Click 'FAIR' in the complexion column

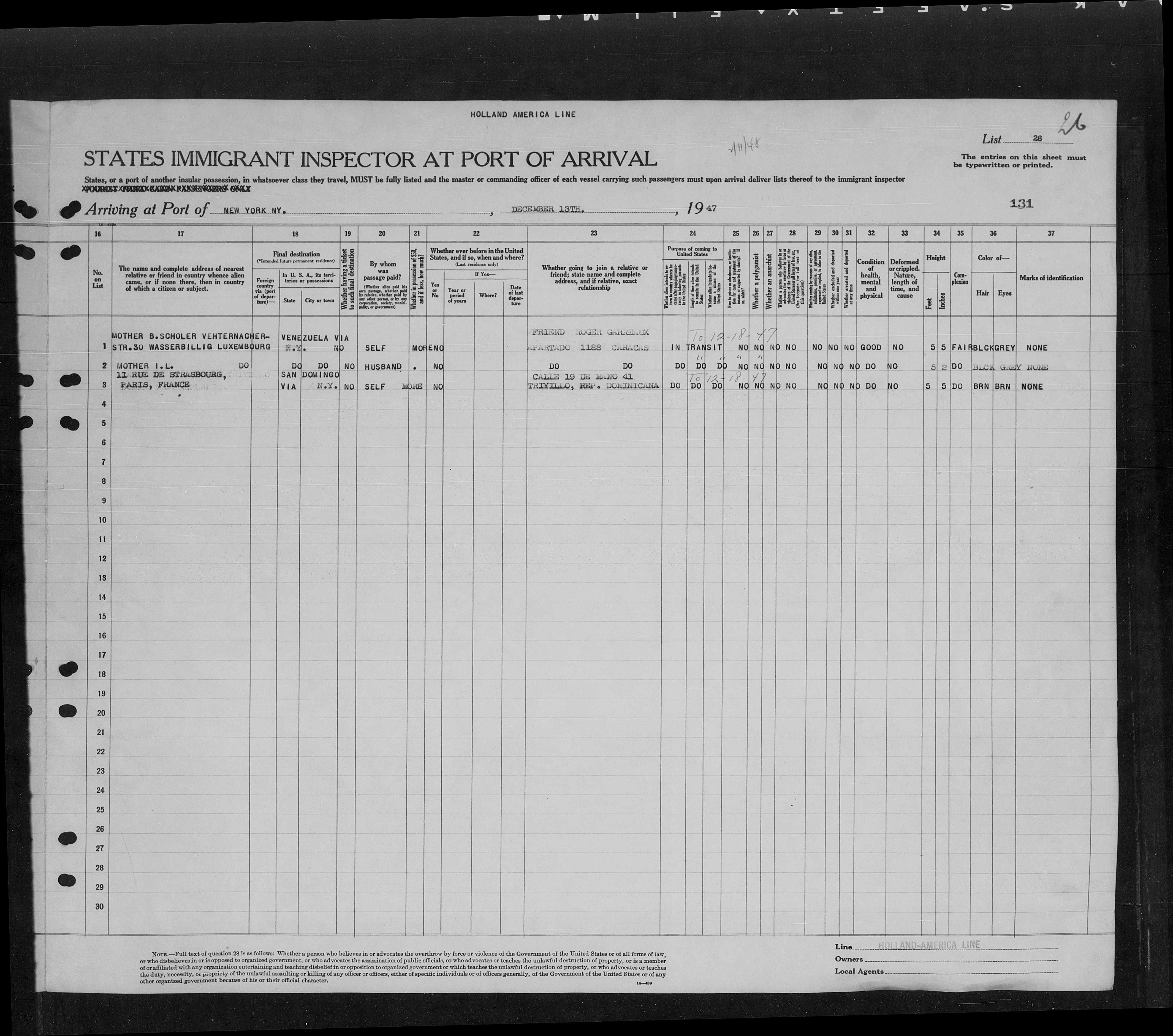961,348
